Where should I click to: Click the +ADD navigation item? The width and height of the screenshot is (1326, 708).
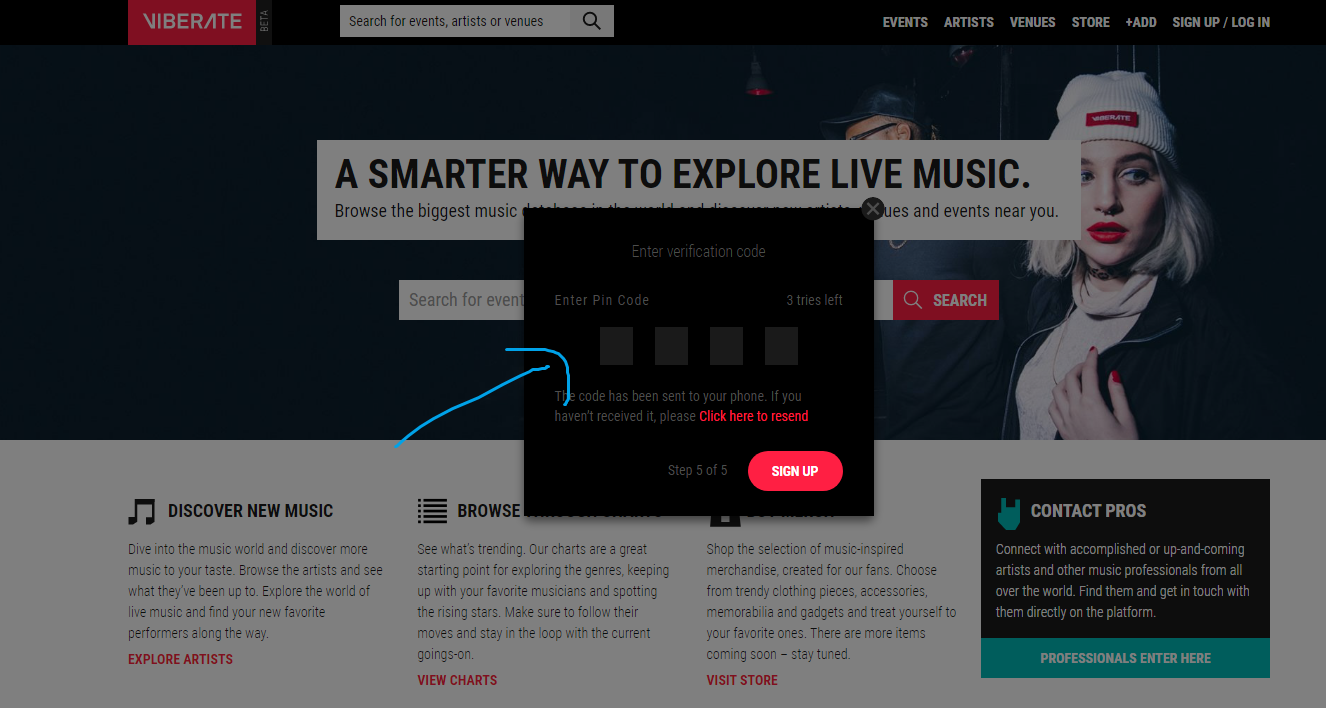click(1141, 22)
